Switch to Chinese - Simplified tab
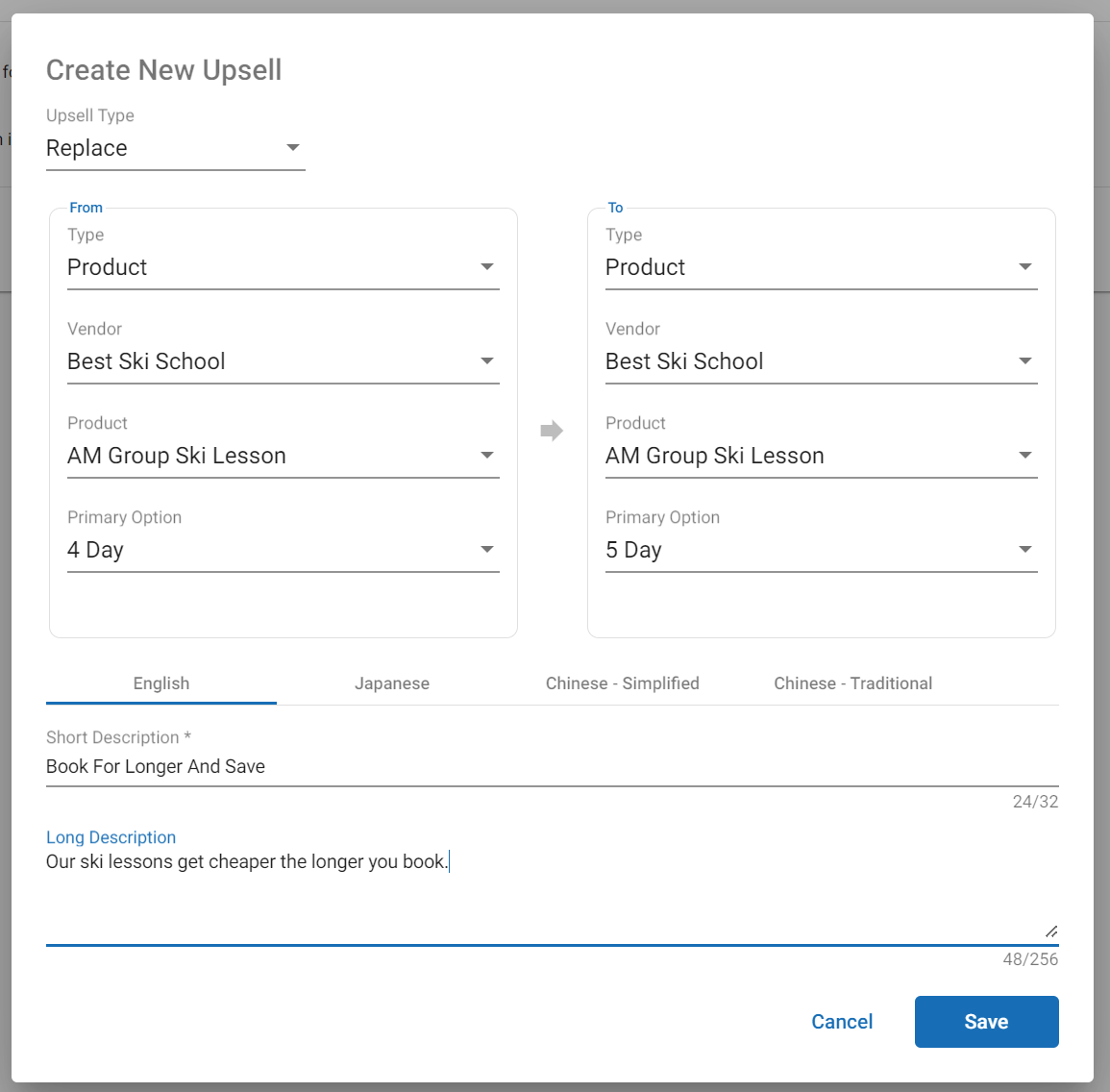This screenshot has width=1110, height=1092. (623, 683)
